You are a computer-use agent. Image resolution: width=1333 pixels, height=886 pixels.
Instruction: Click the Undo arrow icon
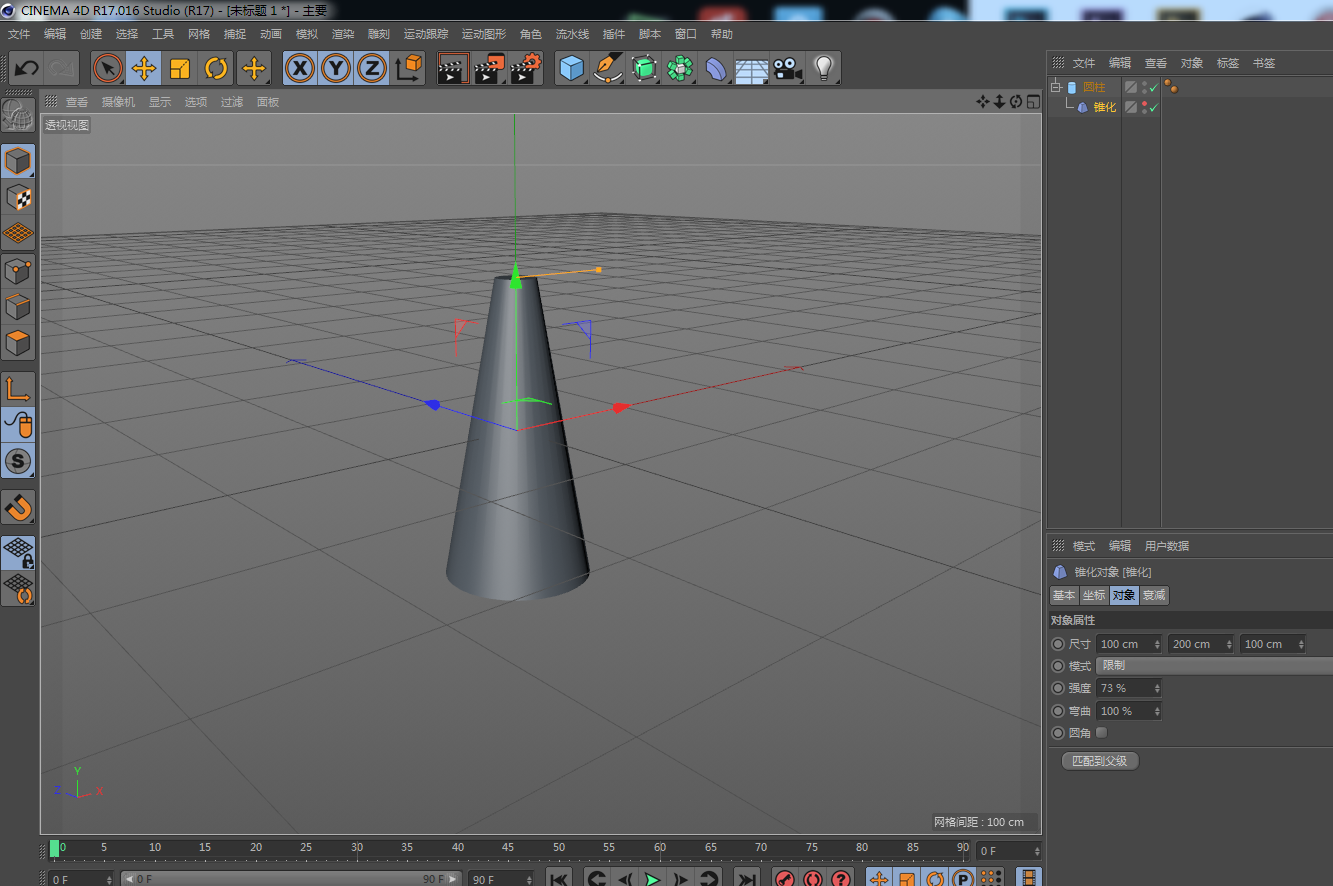click(27, 69)
